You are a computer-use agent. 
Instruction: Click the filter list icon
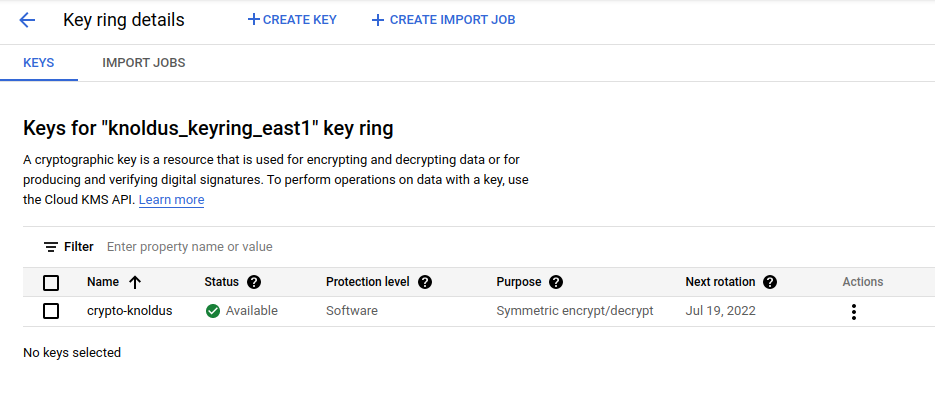point(50,247)
